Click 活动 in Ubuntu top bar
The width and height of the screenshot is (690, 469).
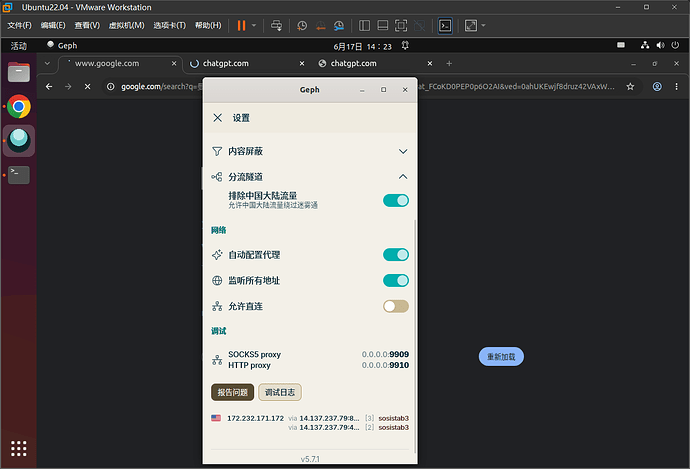[19, 46]
